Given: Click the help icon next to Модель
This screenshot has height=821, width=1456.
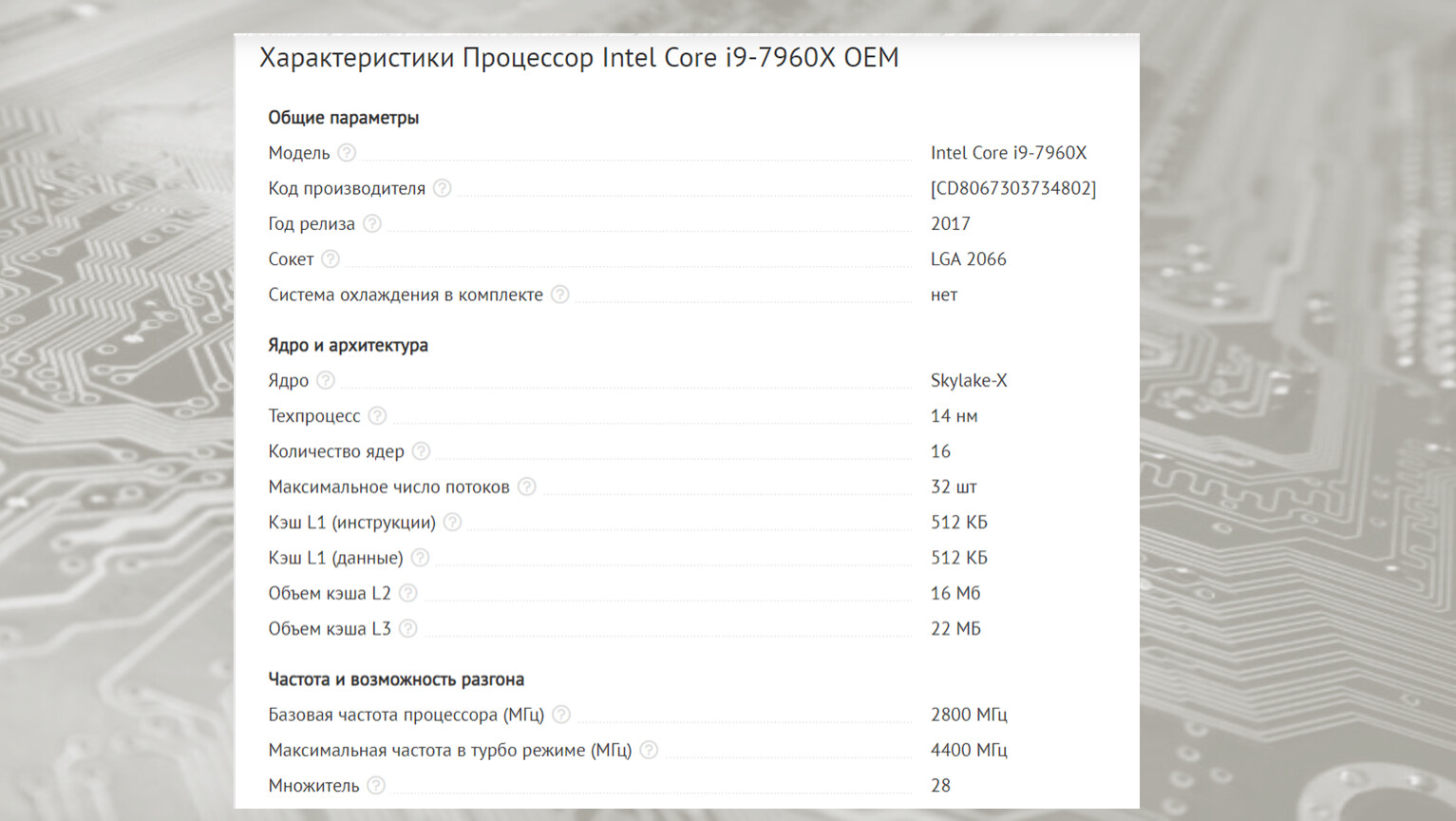Looking at the screenshot, I should click(x=347, y=152).
